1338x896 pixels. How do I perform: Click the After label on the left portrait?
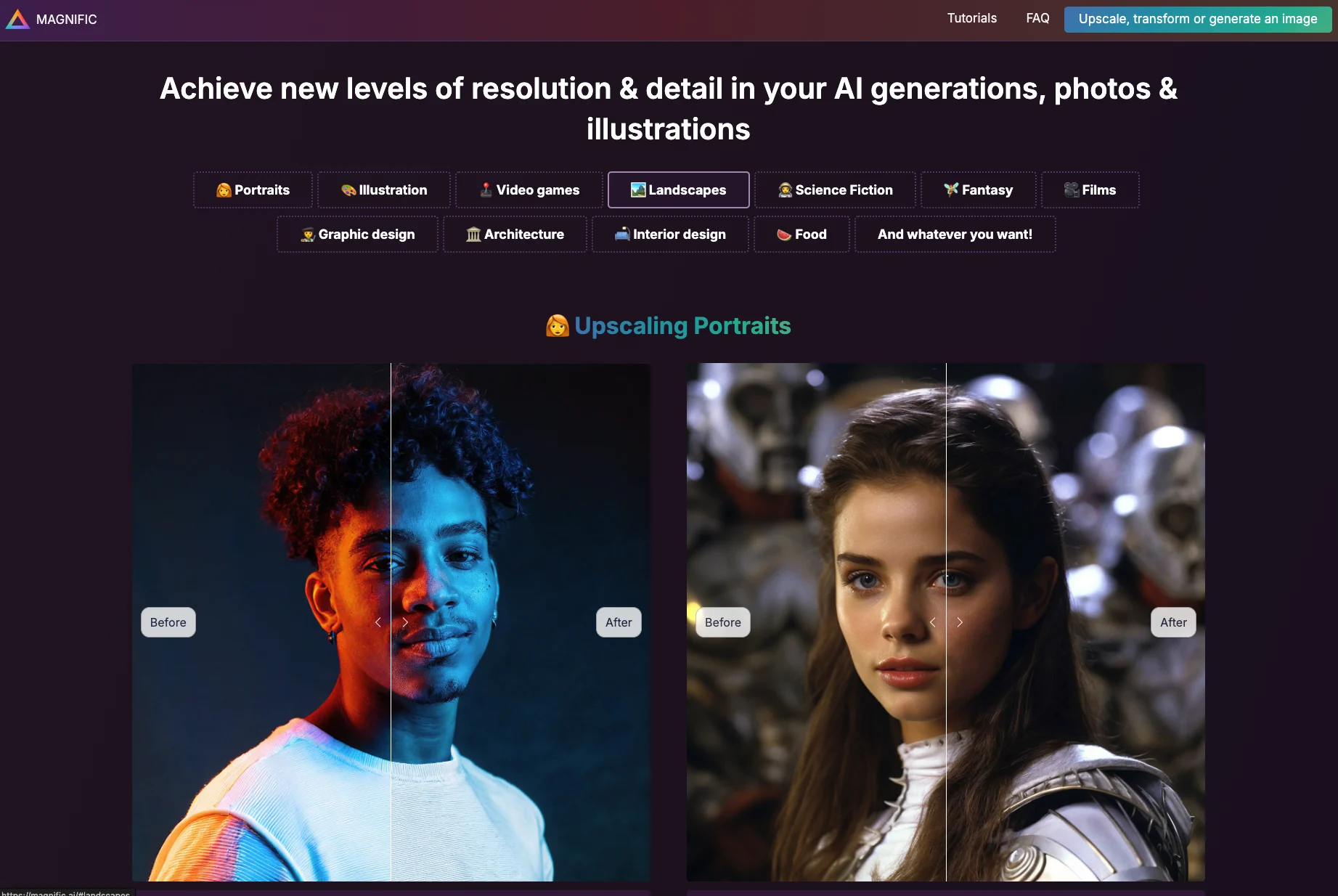pyautogui.click(x=619, y=622)
